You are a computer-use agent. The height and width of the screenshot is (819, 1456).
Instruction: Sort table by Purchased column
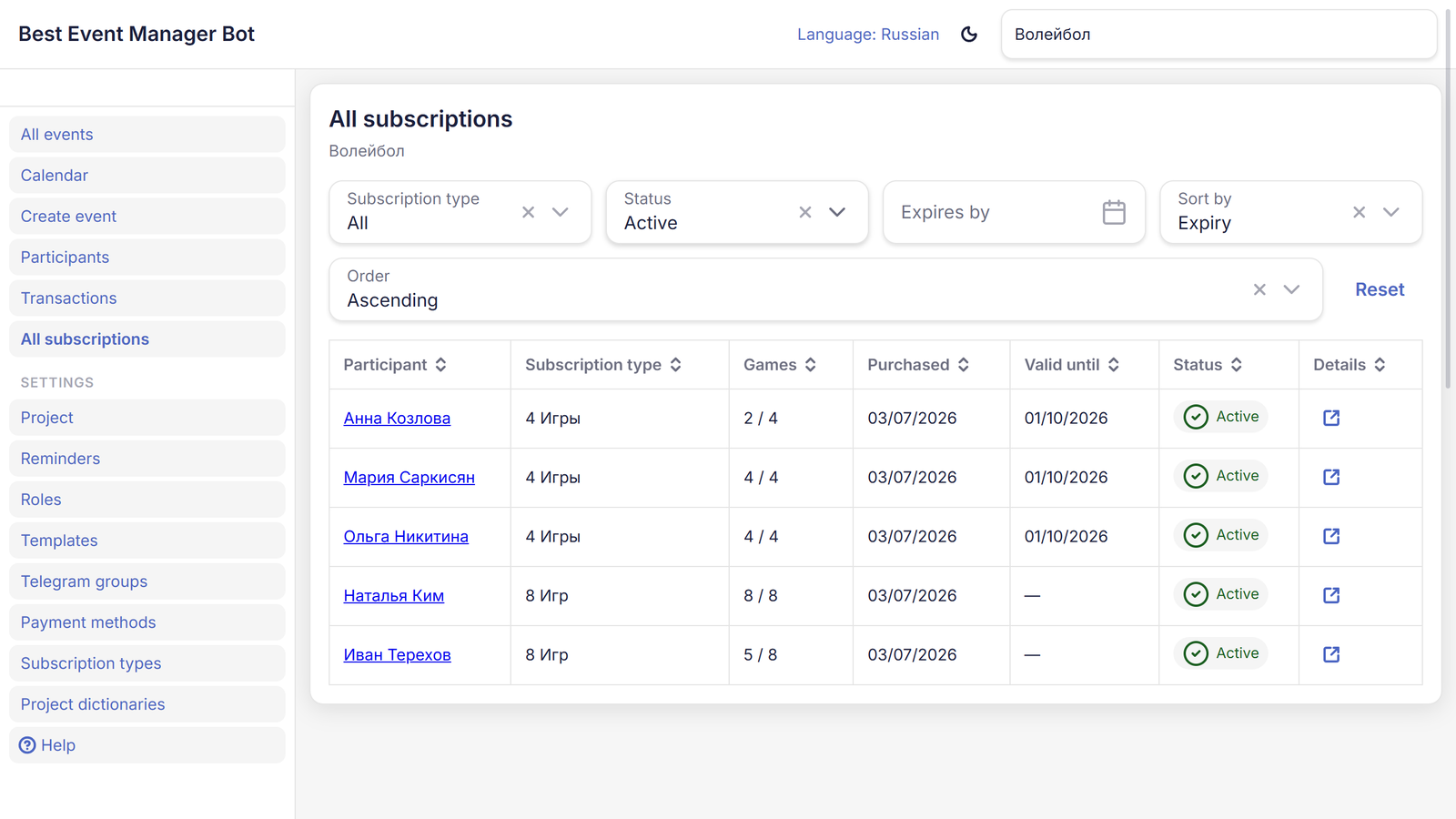(x=964, y=365)
